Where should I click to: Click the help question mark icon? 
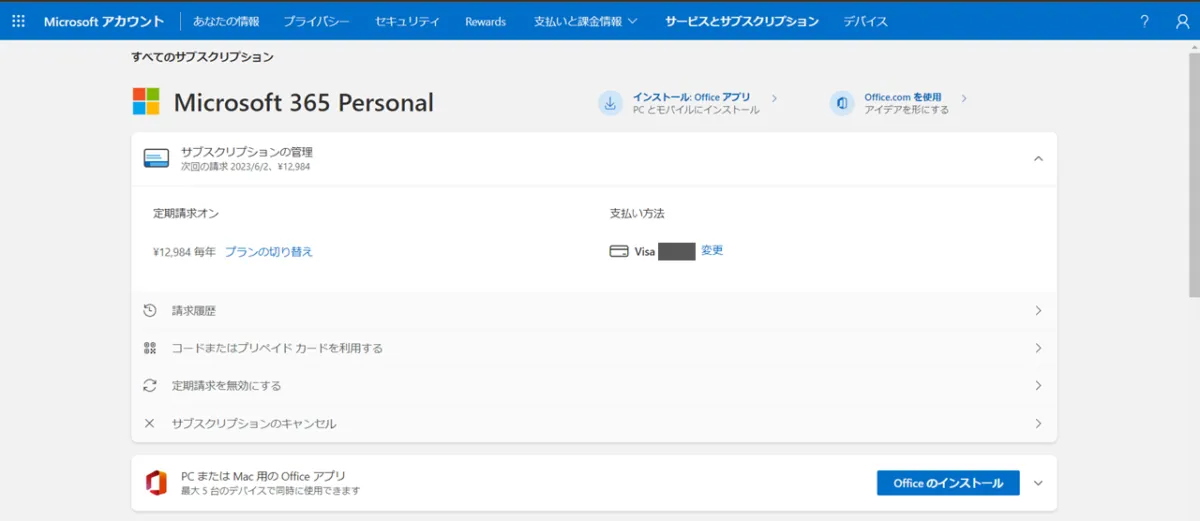[1145, 21]
